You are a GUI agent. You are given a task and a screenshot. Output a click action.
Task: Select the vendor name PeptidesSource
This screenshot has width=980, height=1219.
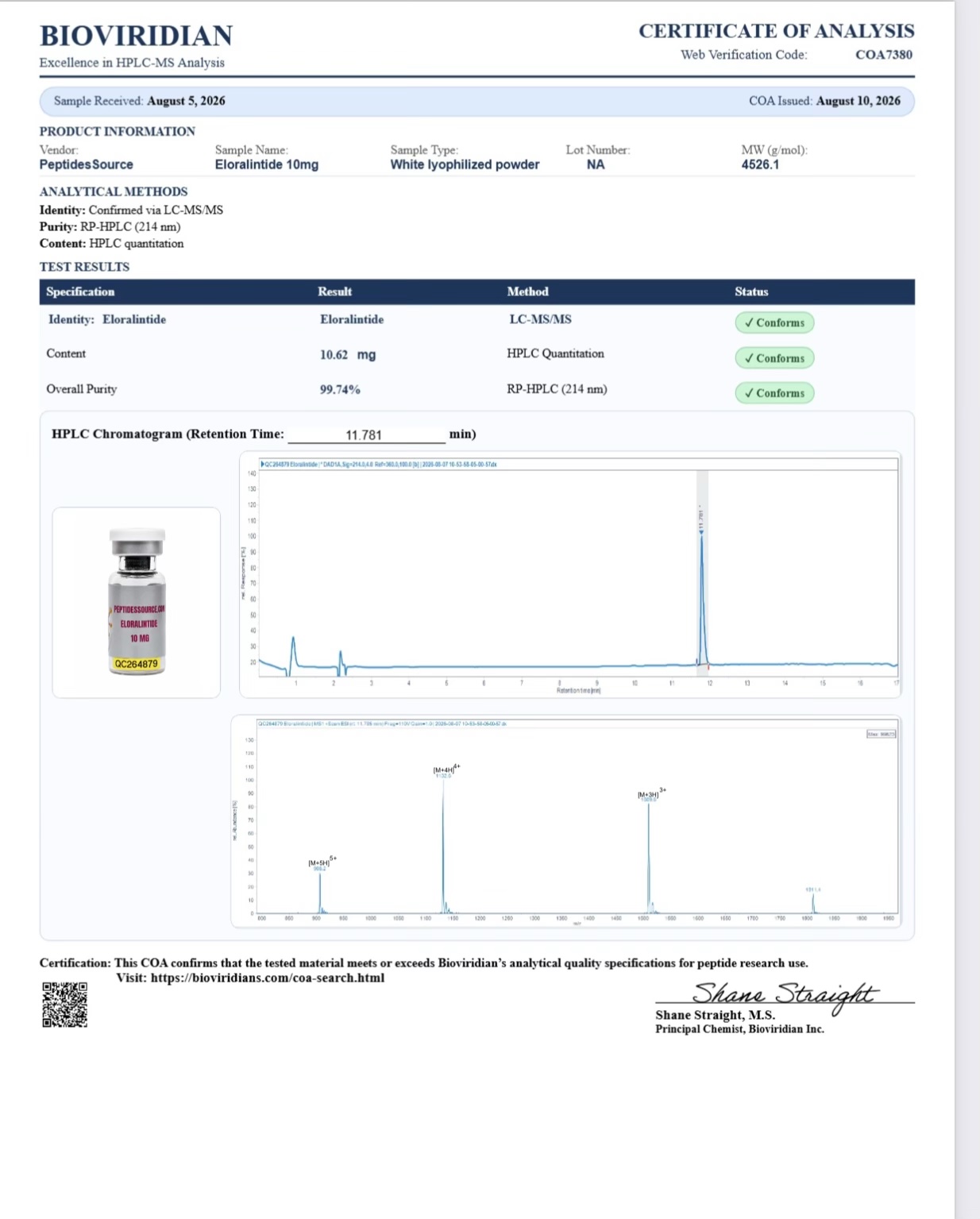87,164
